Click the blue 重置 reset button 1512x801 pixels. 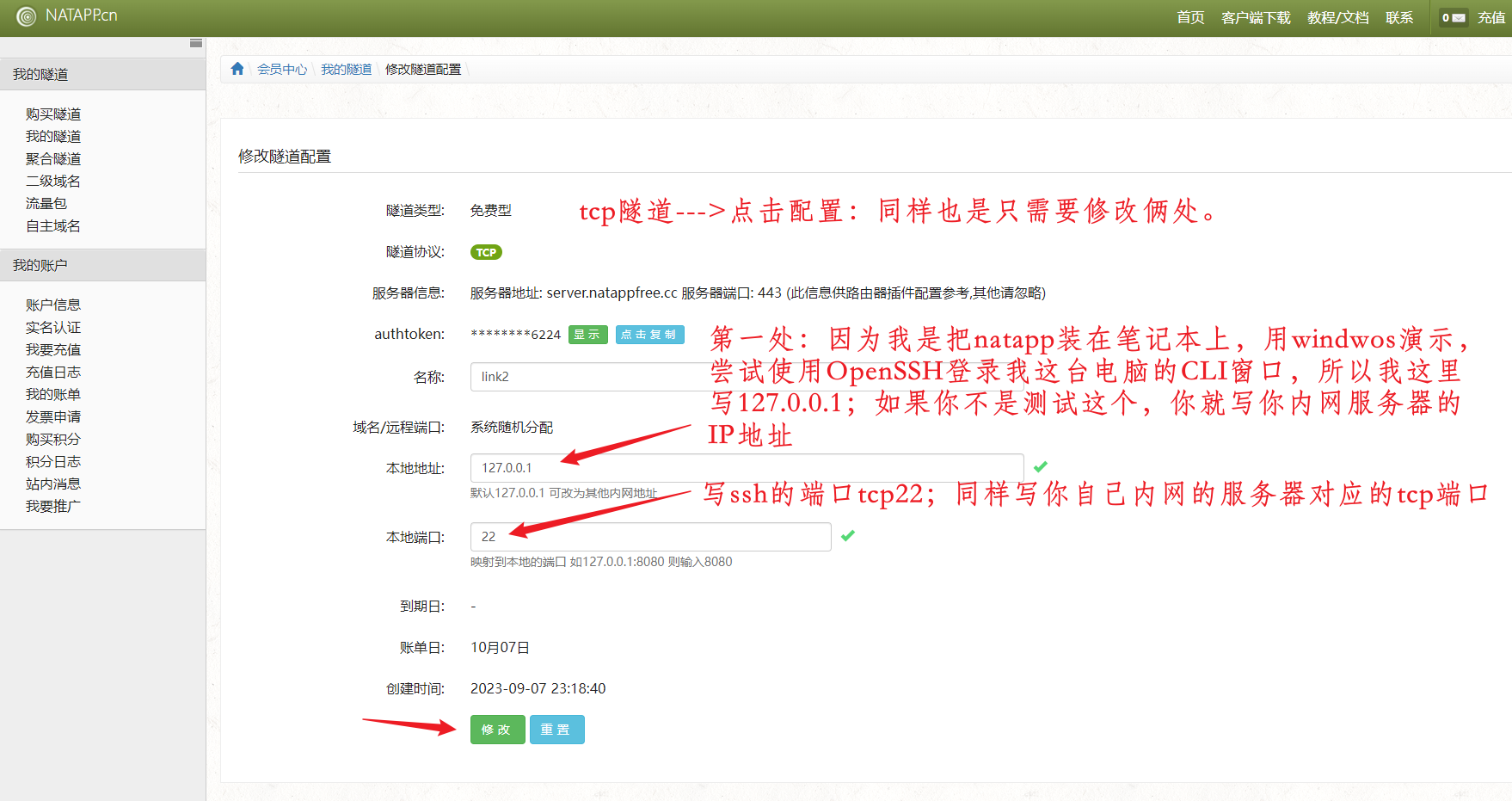click(556, 730)
